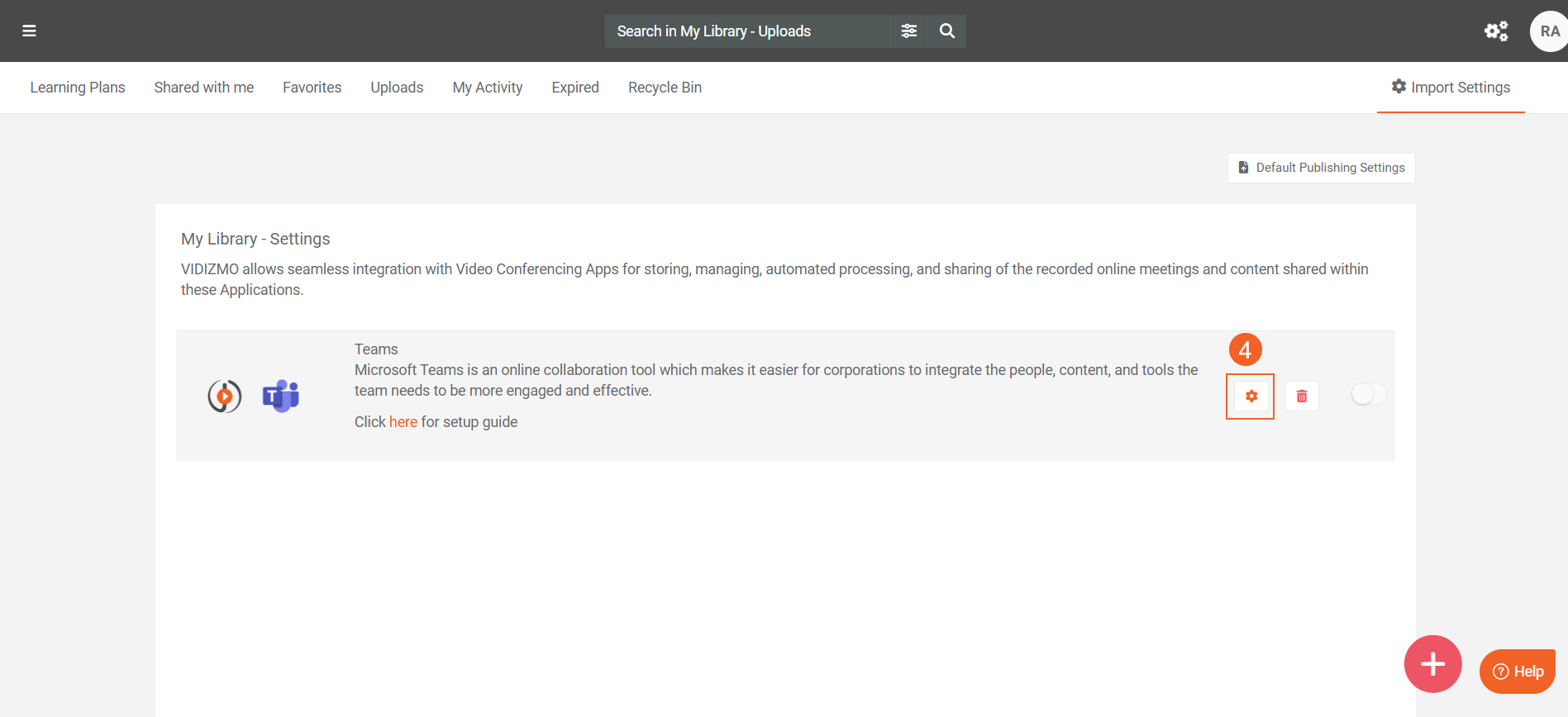This screenshot has height=717, width=1568.
Task: Delete the Teams integration with trash icon
Action: [1301, 396]
